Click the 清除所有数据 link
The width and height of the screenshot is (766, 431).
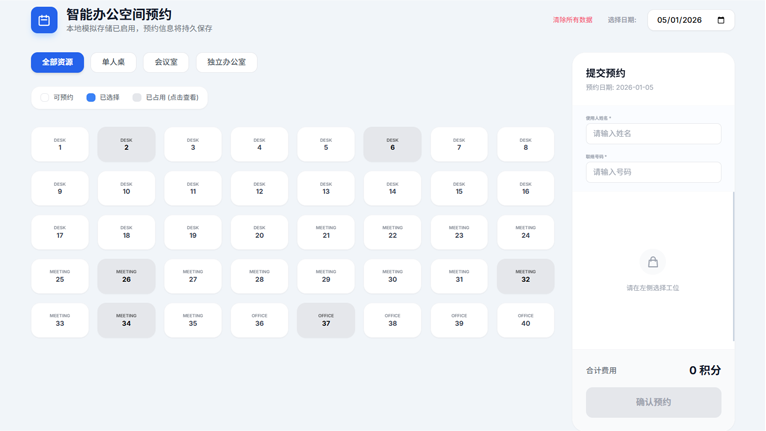point(572,20)
